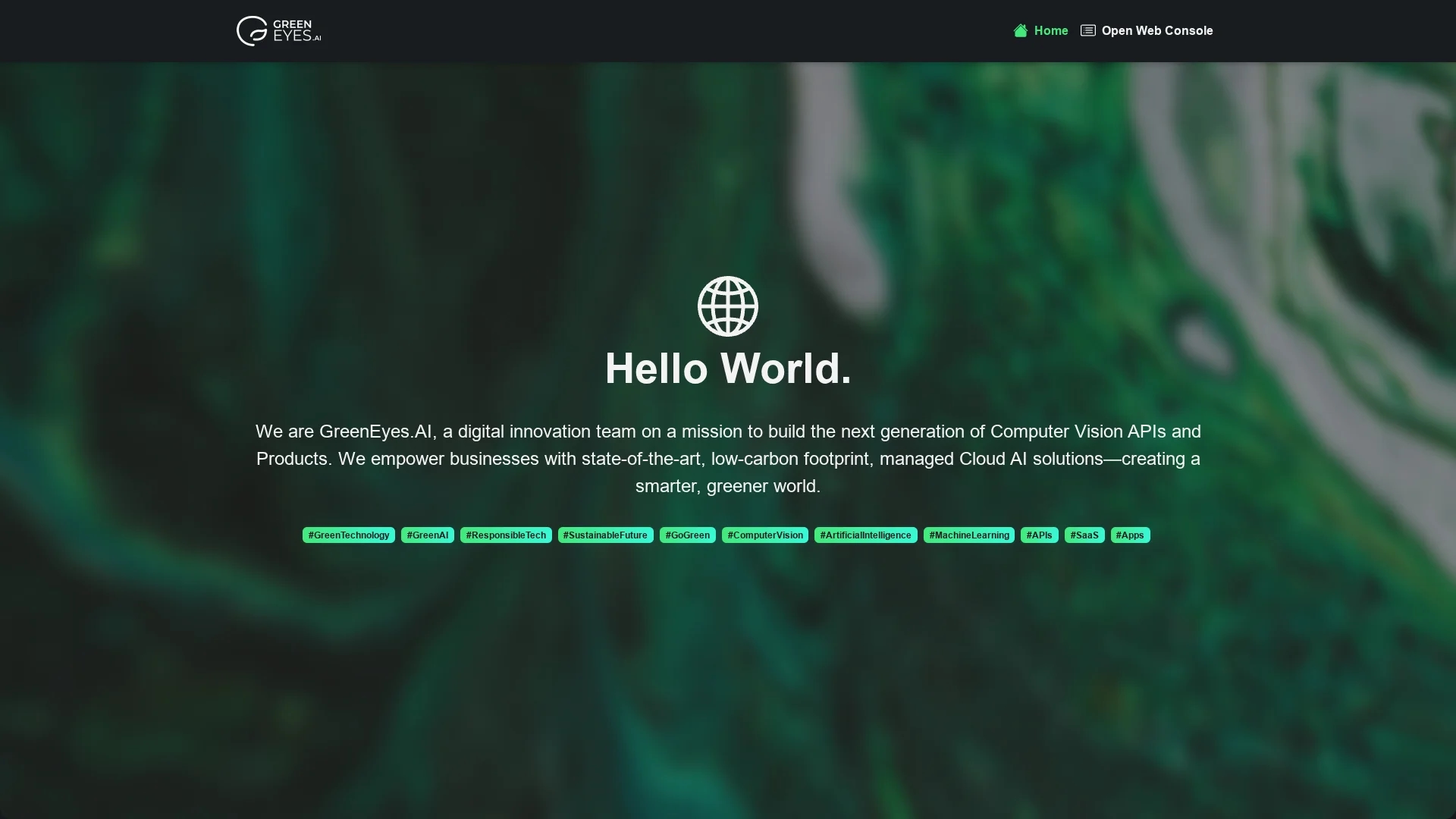The width and height of the screenshot is (1456, 819).
Task: Click the #MachineLearning badge
Action: pos(969,535)
